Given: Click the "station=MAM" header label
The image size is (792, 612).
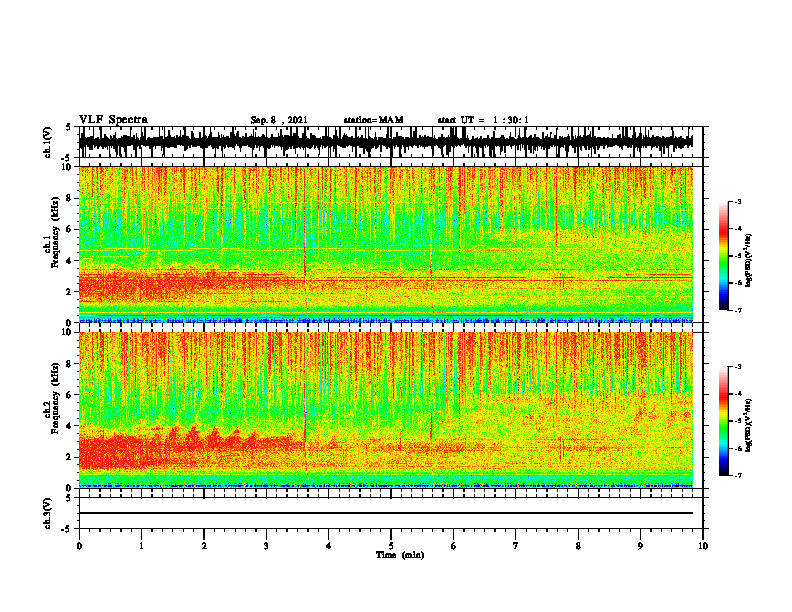Looking at the screenshot, I should pyautogui.click(x=373, y=120).
